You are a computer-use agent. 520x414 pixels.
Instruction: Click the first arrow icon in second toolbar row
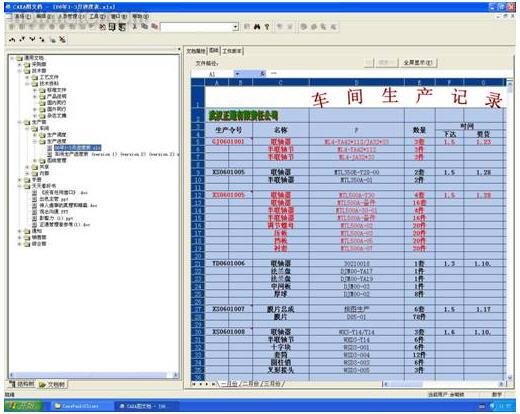[12, 39]
